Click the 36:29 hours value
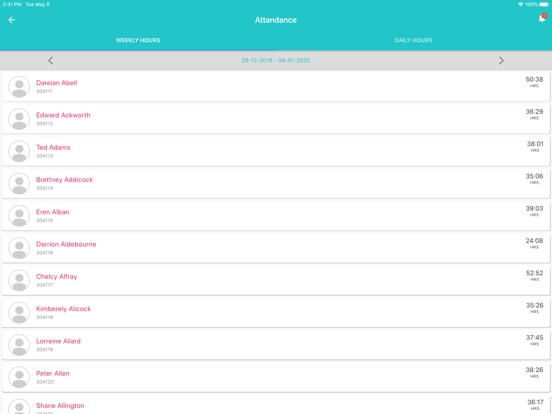 click(534, 112)
